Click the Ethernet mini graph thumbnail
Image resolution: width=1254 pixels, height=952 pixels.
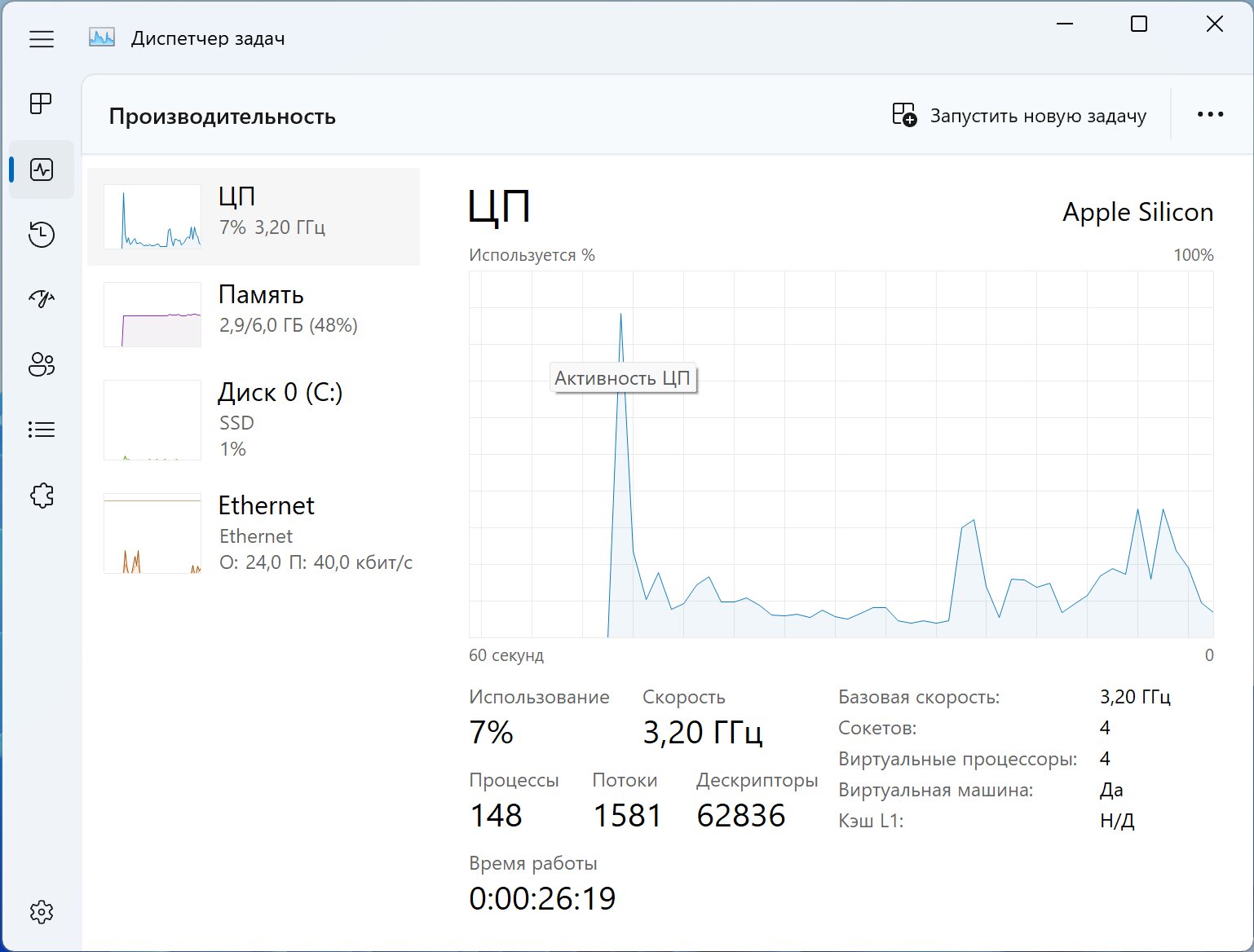pyautogui.click(x=152, y=534)
